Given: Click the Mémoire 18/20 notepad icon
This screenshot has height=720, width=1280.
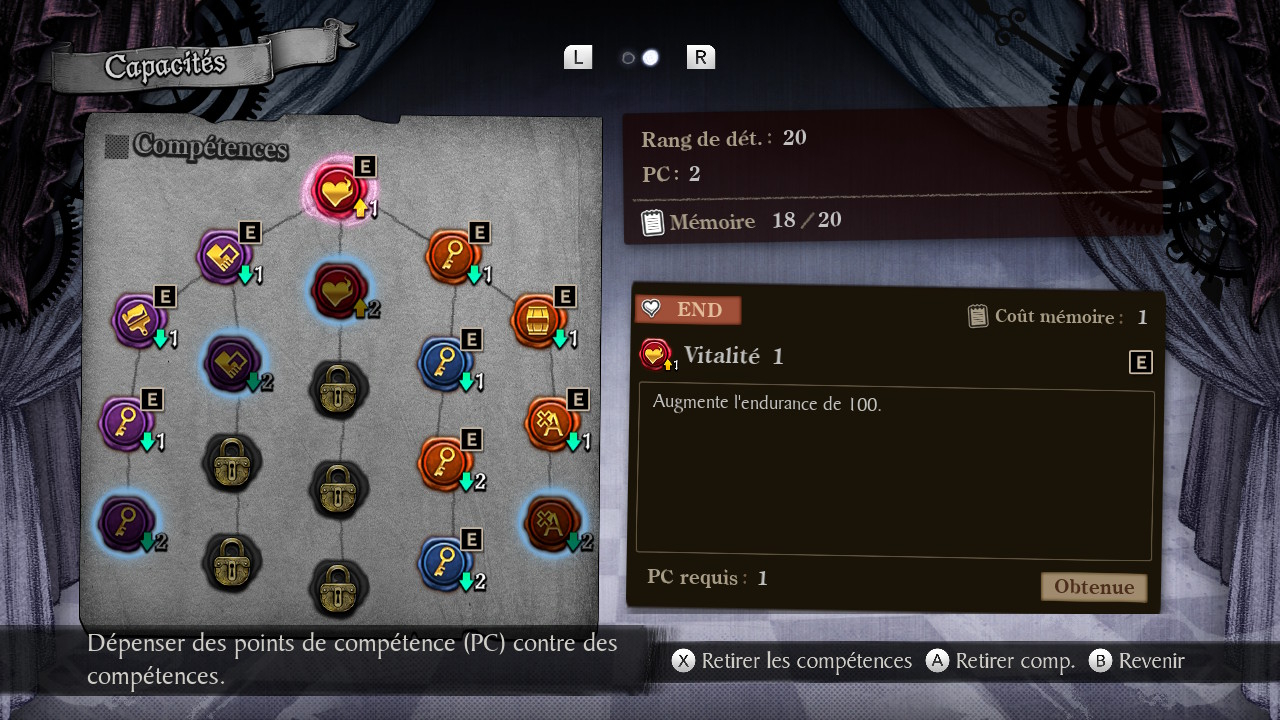Looking at the screenshot, I should click(x=652, y=222).
